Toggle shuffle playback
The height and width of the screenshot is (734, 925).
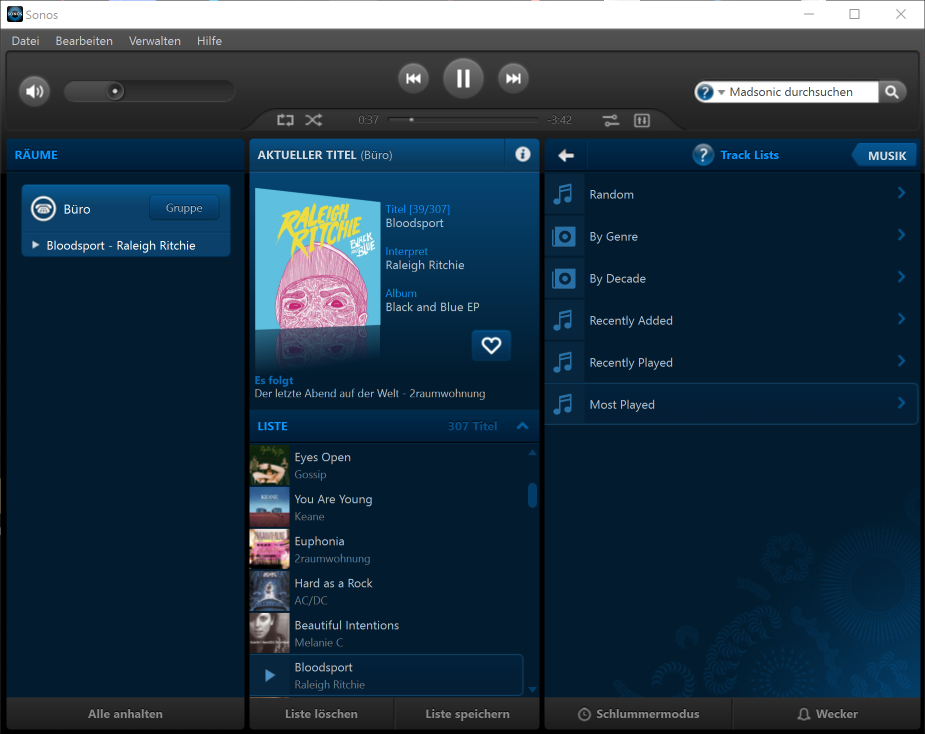click(314, 120)
